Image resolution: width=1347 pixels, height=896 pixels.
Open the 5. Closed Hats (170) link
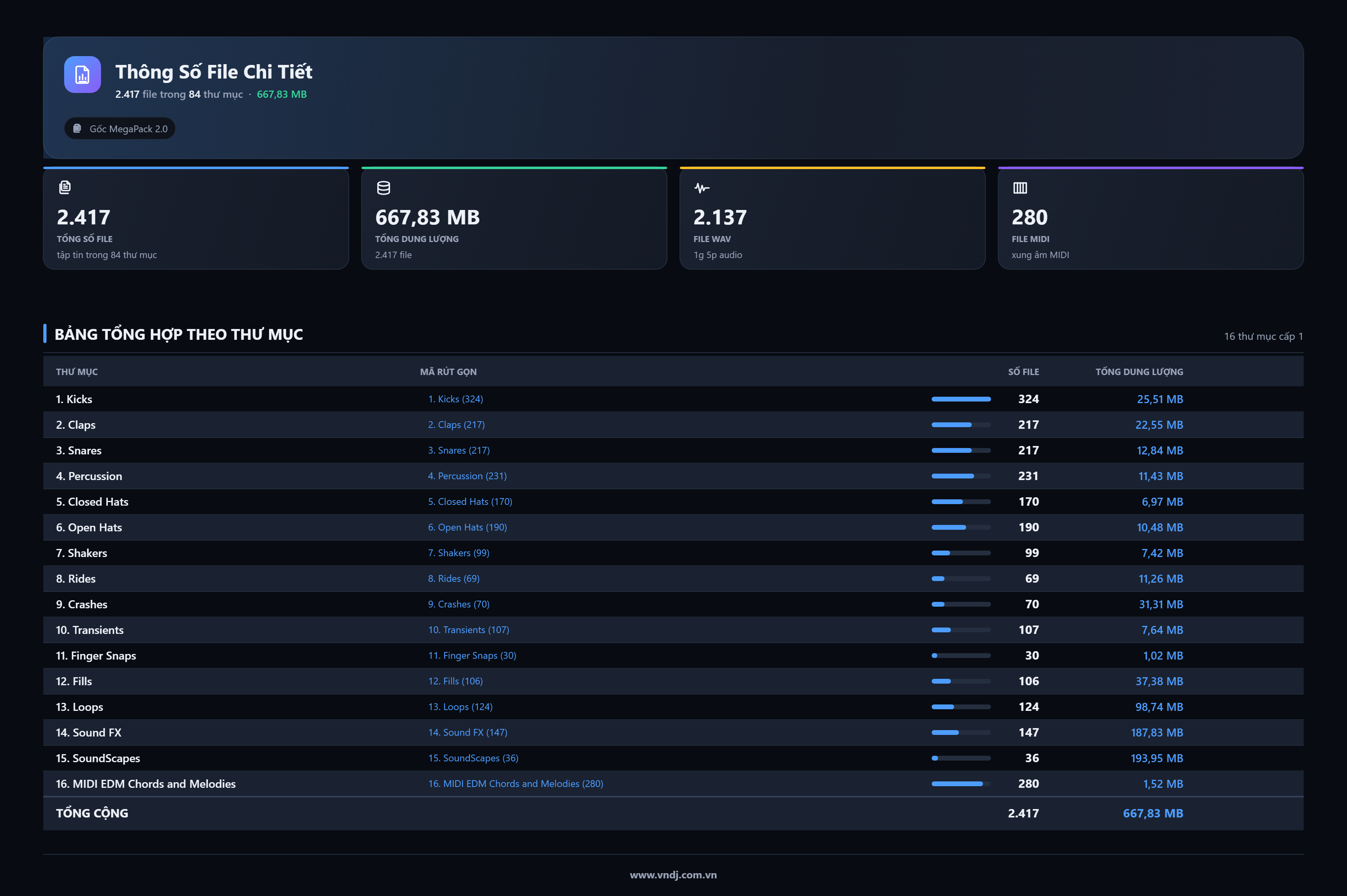[470, 502]
